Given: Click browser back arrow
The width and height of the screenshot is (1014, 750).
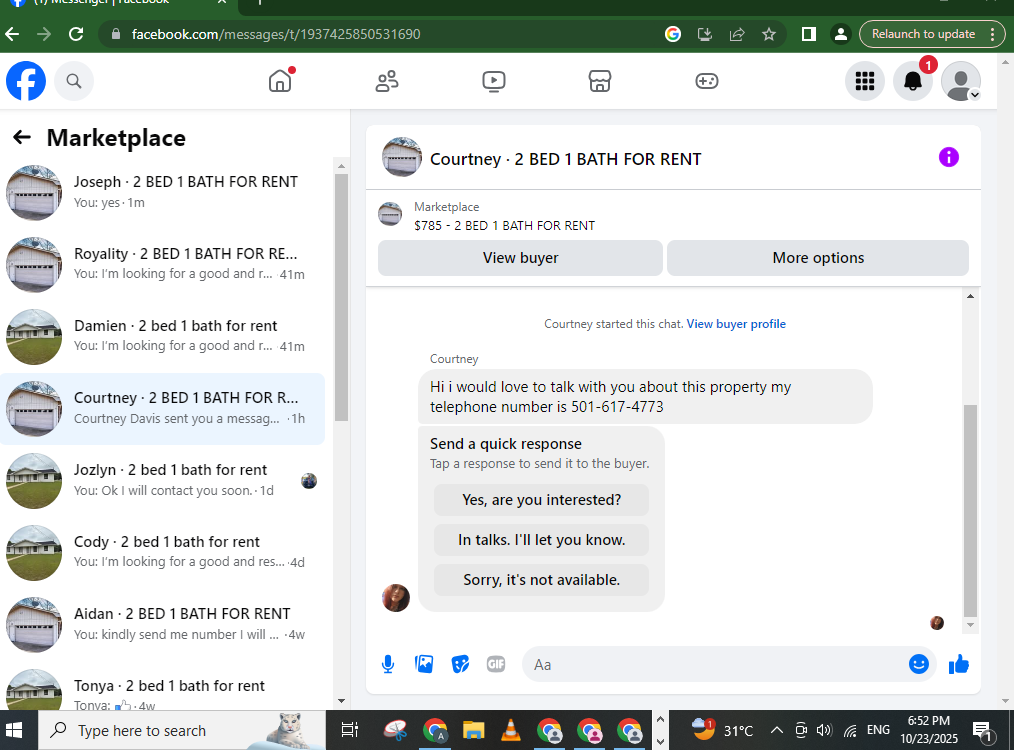Looking at the screenshot, I should [12, 34].
